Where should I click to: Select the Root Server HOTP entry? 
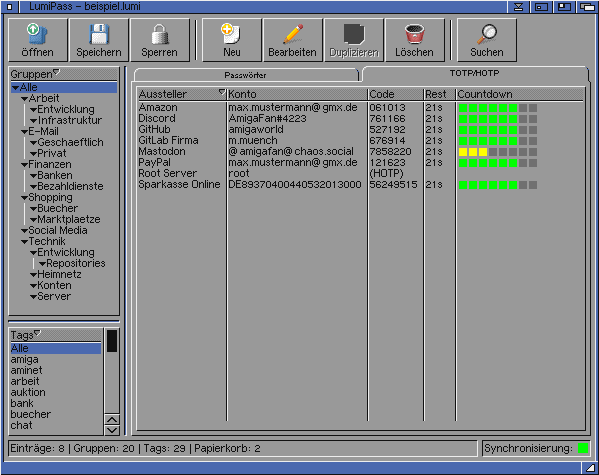pos(361,173)
